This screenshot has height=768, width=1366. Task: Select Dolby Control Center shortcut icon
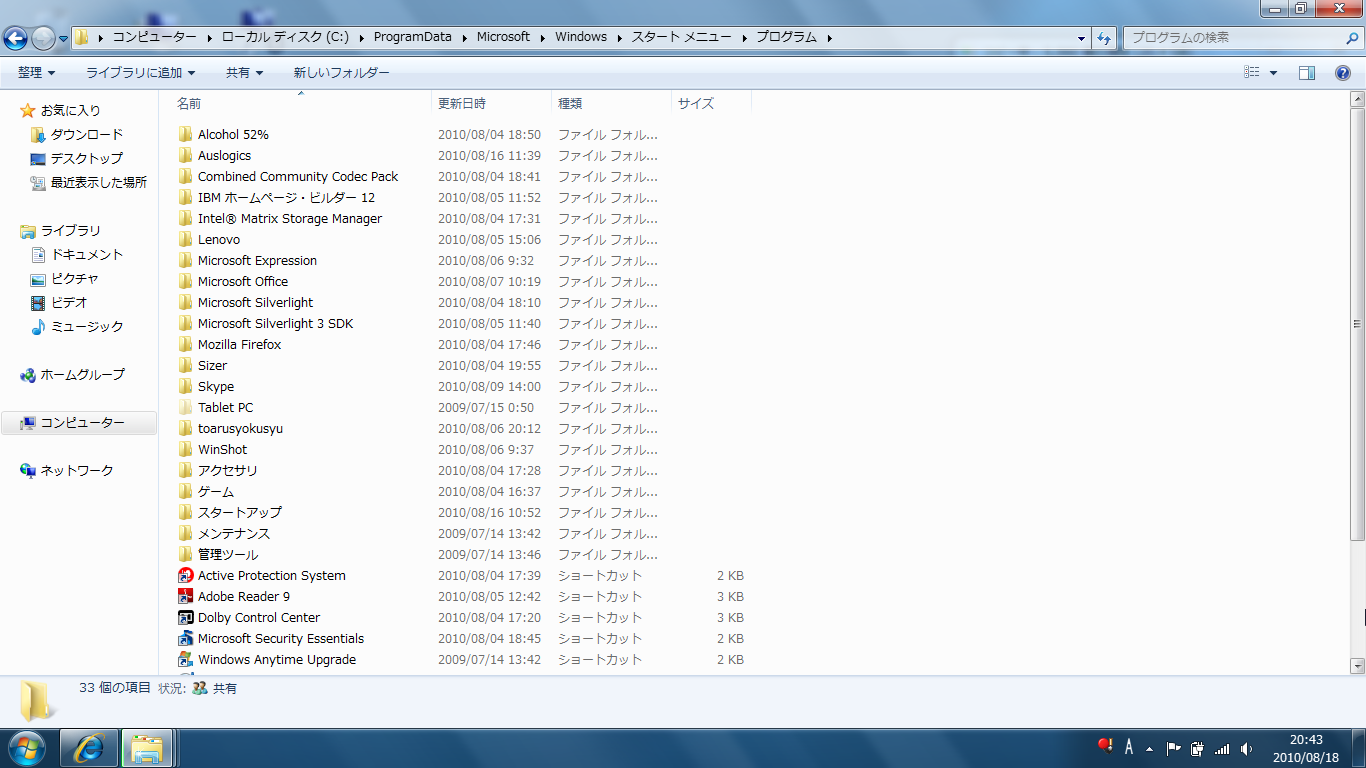point(185,617)
